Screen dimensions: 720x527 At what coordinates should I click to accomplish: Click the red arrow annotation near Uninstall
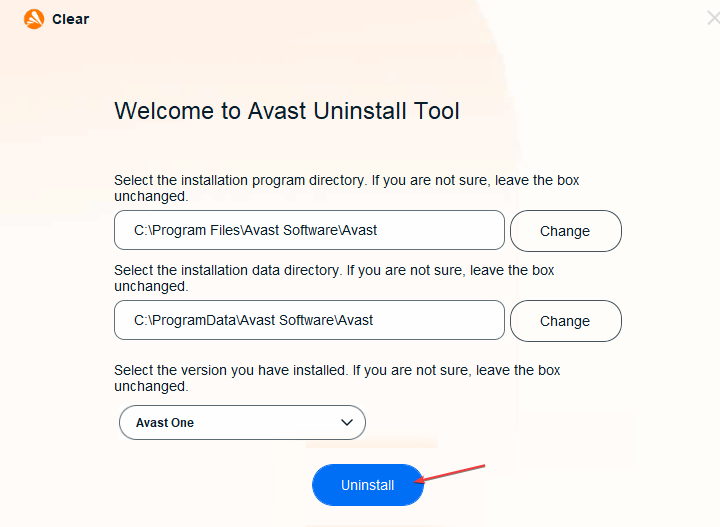[450, 473]
